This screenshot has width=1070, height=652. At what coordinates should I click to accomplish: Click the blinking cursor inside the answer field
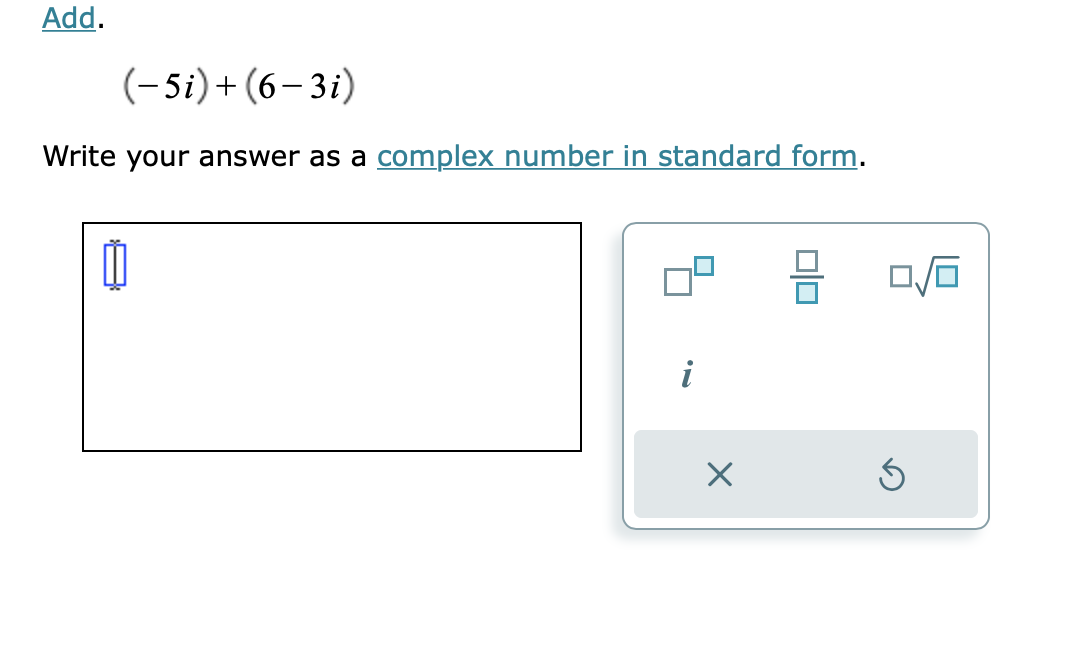(x=113, y=265)
